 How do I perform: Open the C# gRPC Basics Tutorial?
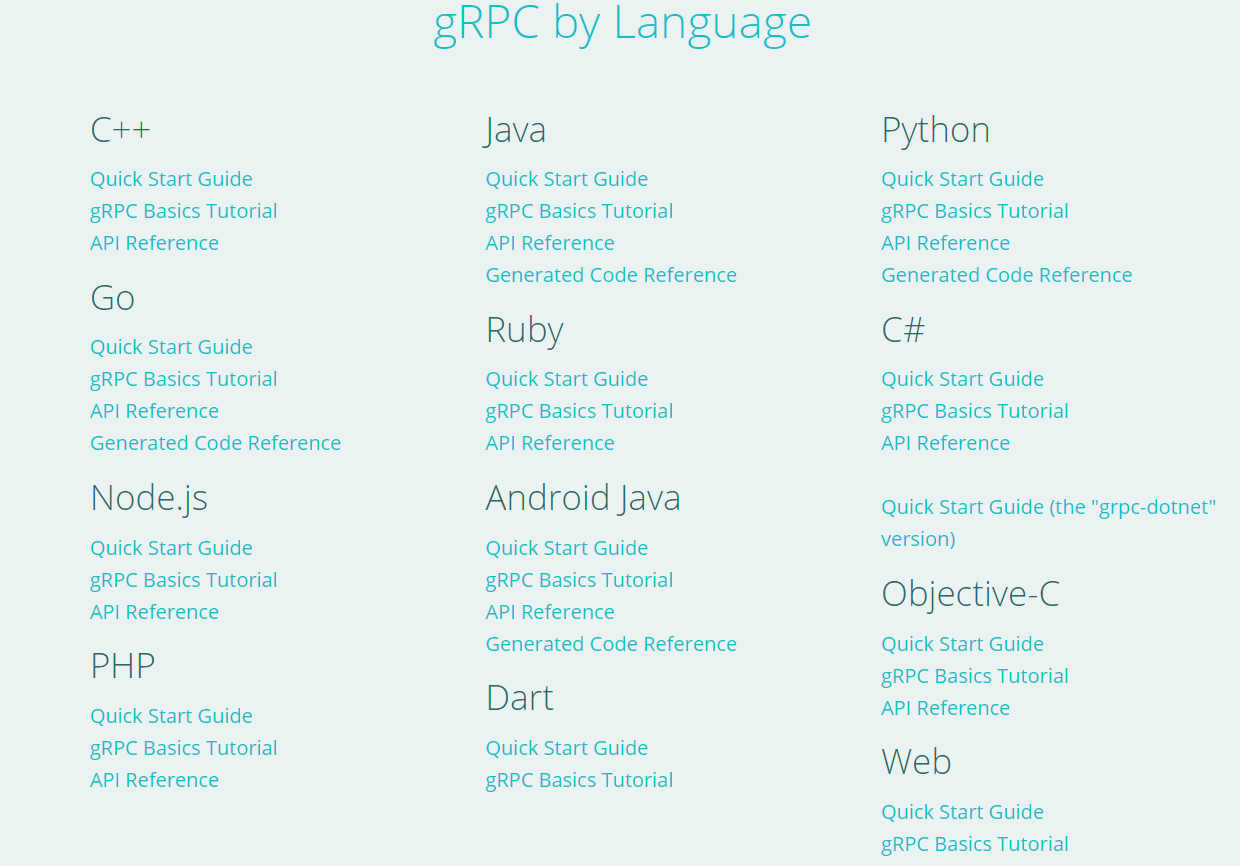click(975, 411)
